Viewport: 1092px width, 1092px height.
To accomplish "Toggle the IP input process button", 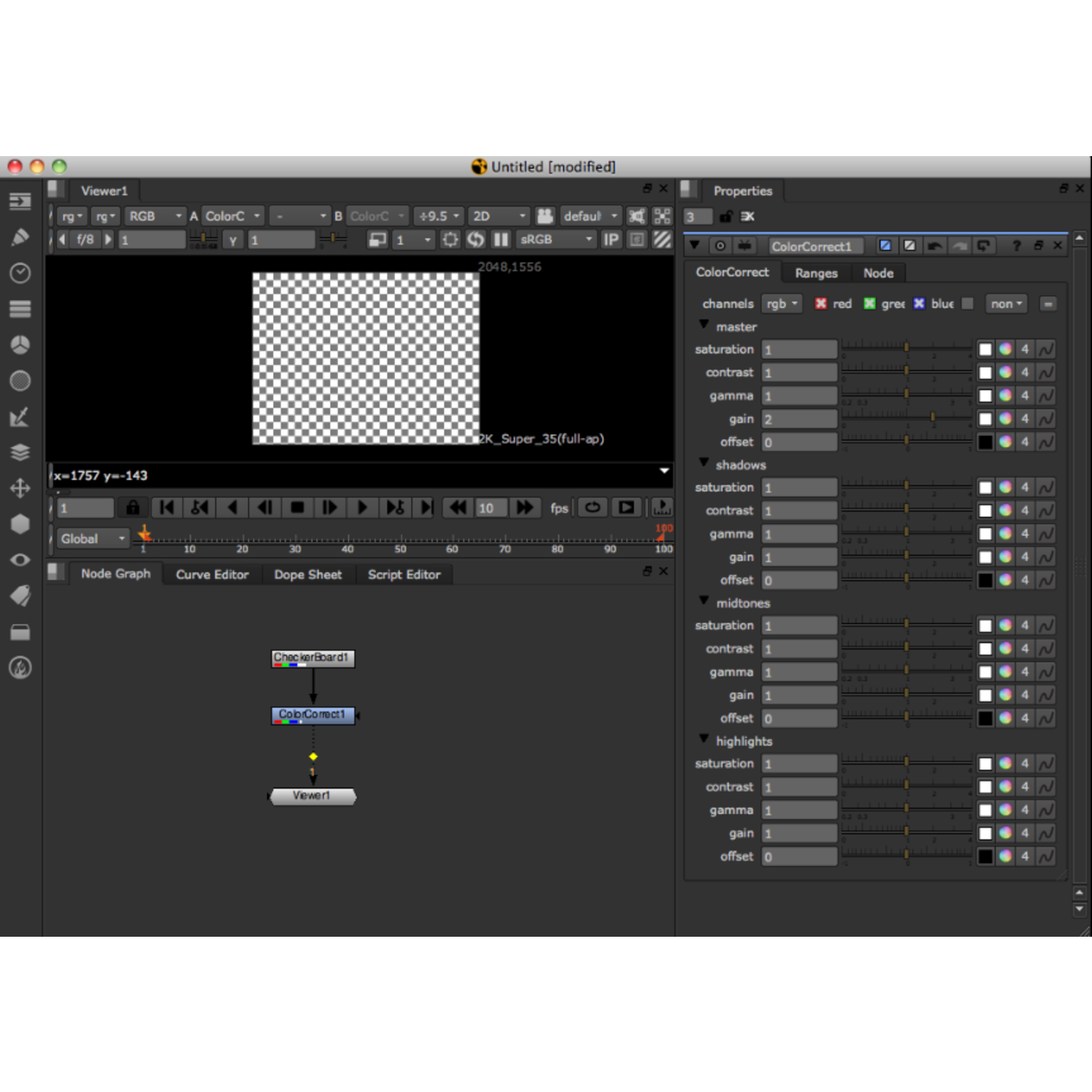I will (611, 240).
